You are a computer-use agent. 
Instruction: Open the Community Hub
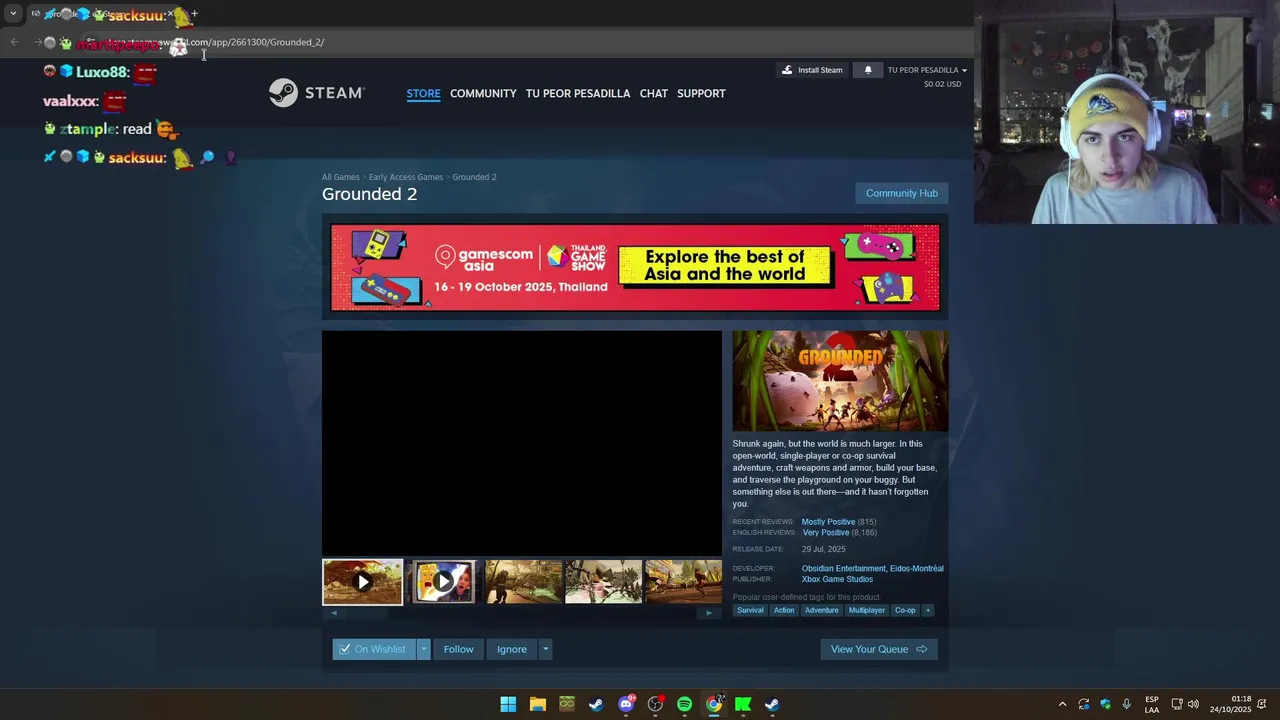[x=902, y=193]
